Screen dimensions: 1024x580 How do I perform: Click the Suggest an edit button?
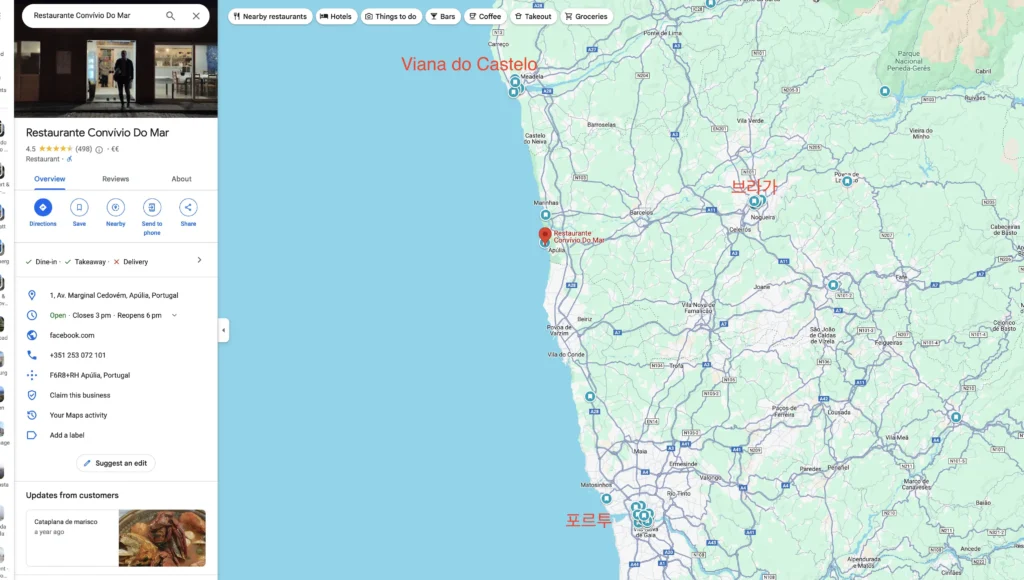(x=116, y=463)
